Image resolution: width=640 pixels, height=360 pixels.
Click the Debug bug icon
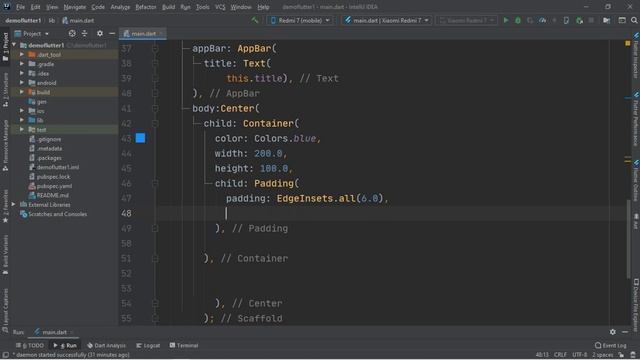[x=518, y=20]
